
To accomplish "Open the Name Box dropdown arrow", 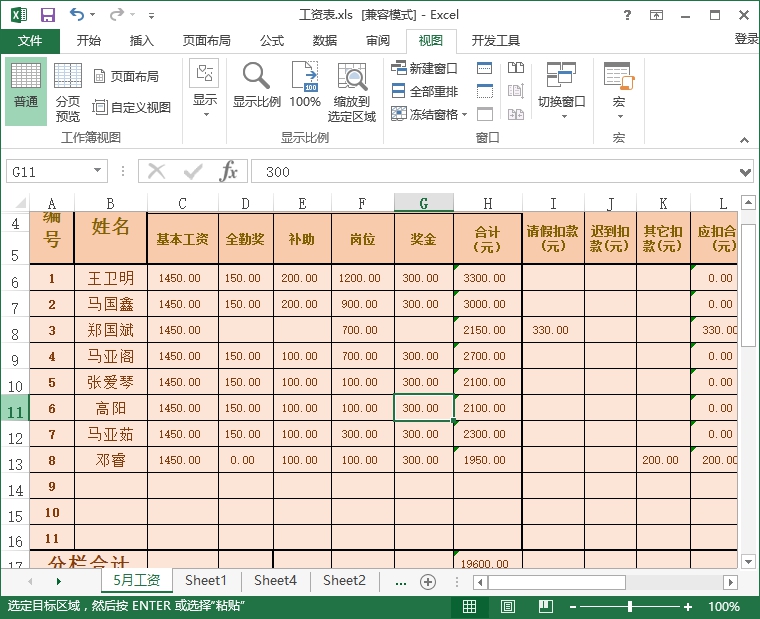I will (97, 171).
